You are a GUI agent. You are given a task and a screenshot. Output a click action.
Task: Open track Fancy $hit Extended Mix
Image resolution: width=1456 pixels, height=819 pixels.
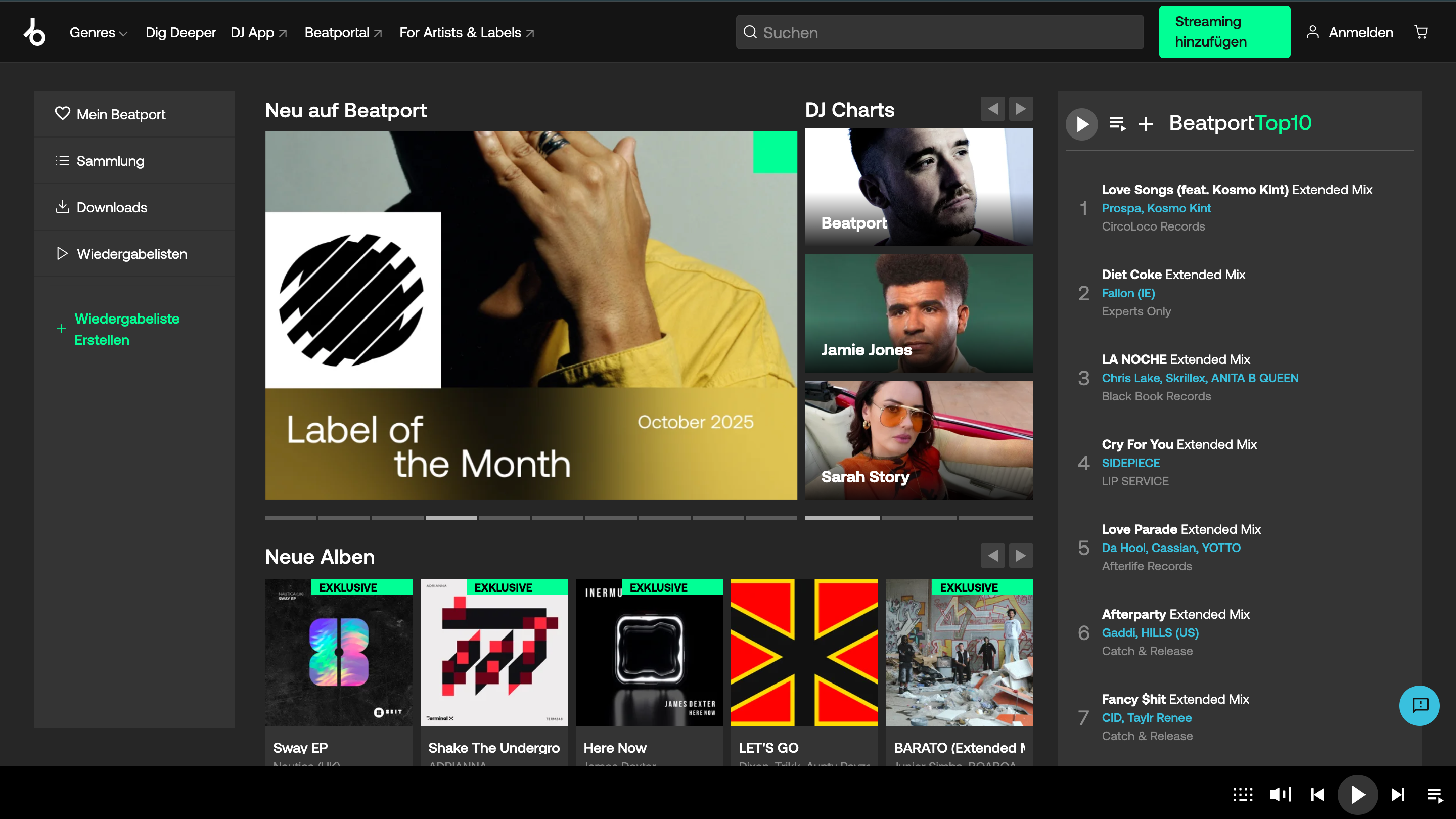click(1175, 699)
